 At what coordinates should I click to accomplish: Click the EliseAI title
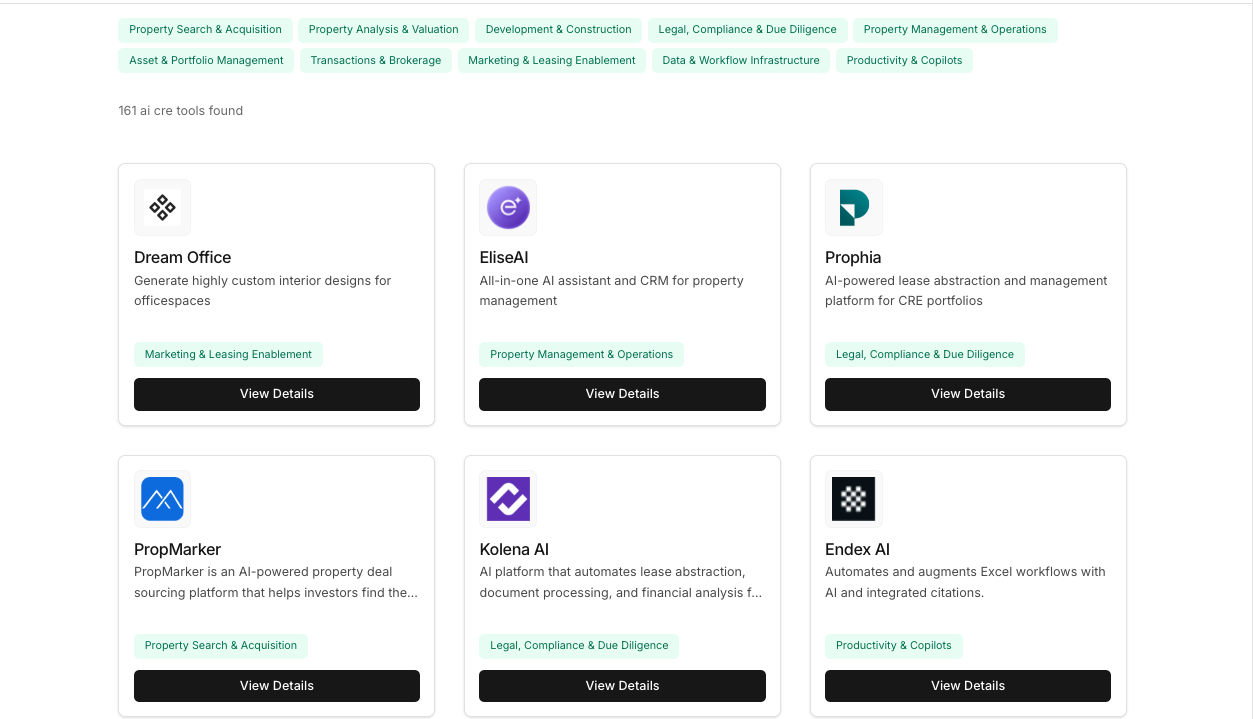(504, 258)
